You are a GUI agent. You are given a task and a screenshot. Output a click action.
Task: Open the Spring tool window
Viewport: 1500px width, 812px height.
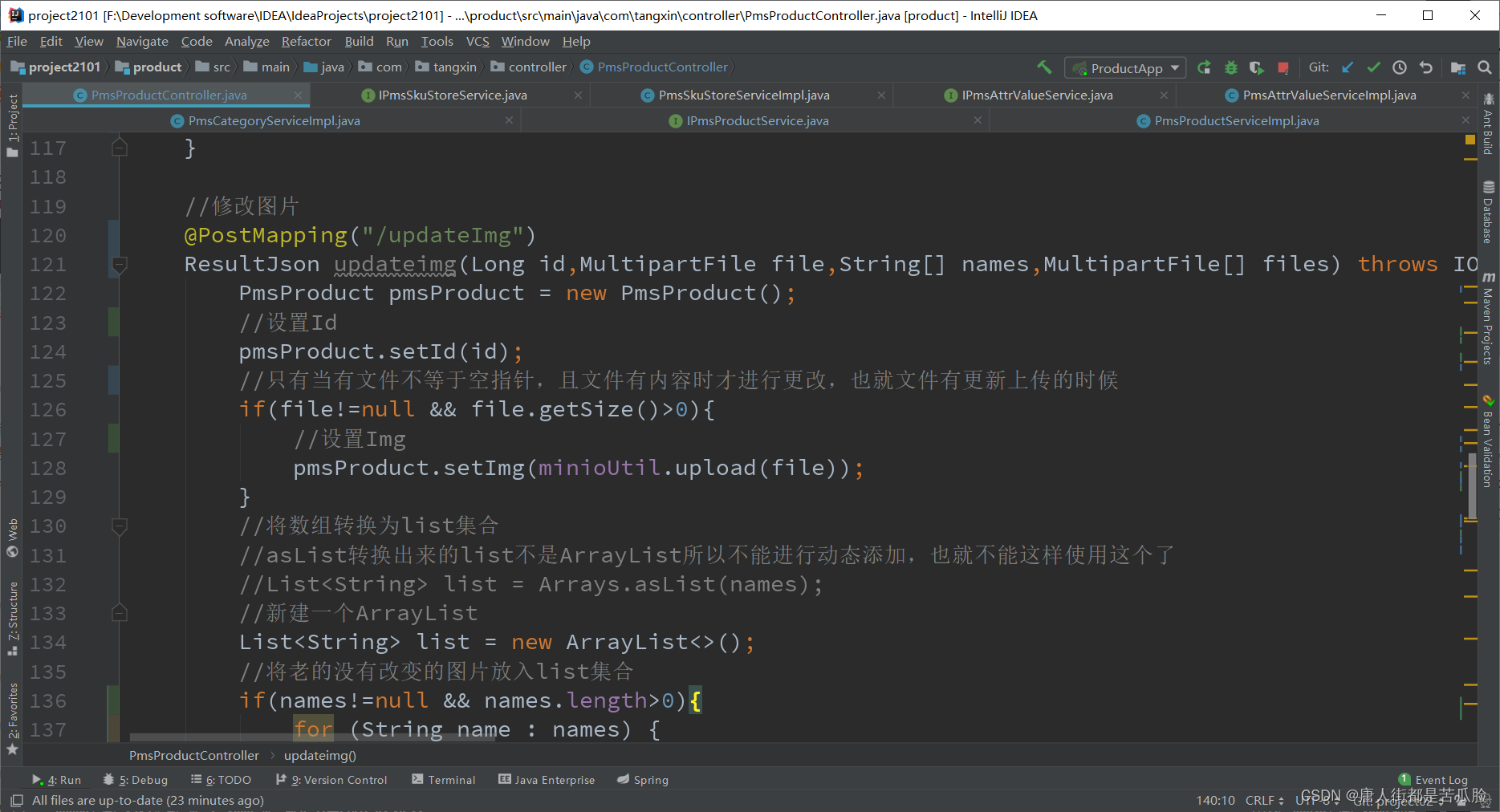(643, 780)
